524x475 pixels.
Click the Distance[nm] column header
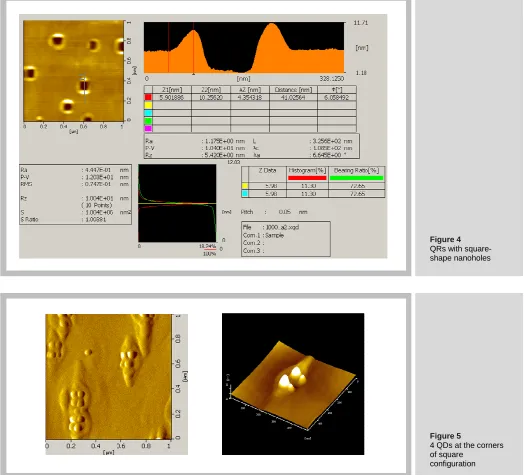pos(293,90)
